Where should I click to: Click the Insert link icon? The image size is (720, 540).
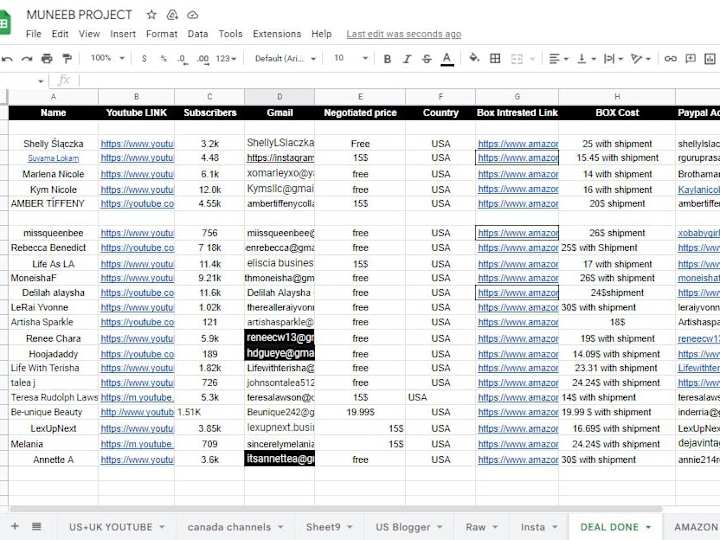coord(670,59)
